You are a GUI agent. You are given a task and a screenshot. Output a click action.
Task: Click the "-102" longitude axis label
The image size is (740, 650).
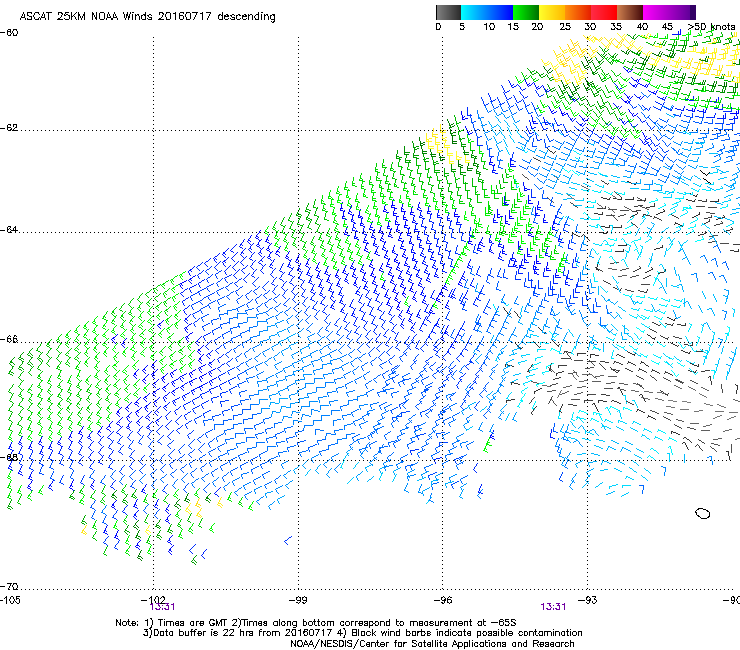point(153,600)
